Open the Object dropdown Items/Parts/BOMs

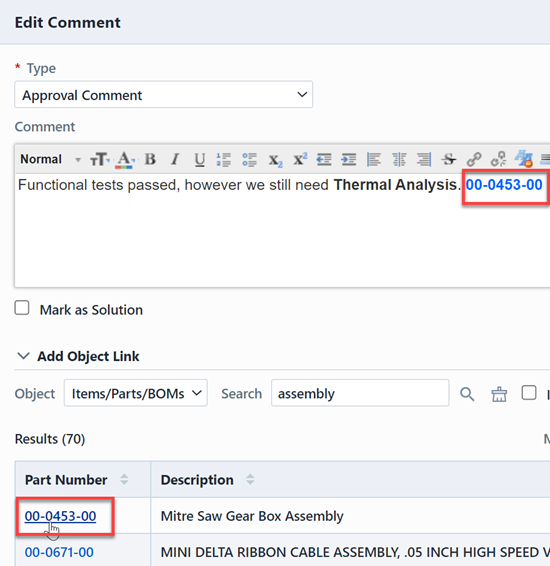click(x=136, y=393)
